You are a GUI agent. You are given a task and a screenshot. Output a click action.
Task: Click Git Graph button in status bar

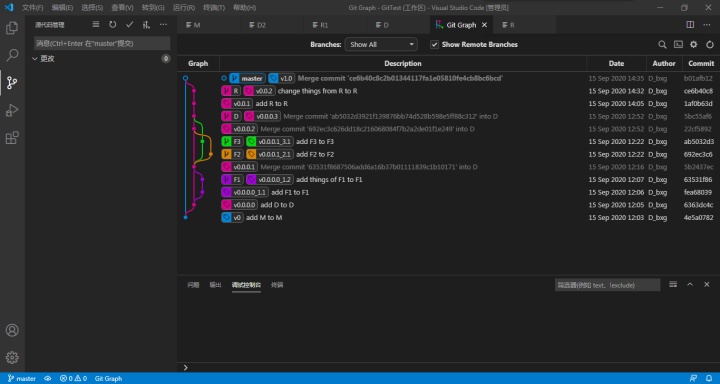point(109,378)
